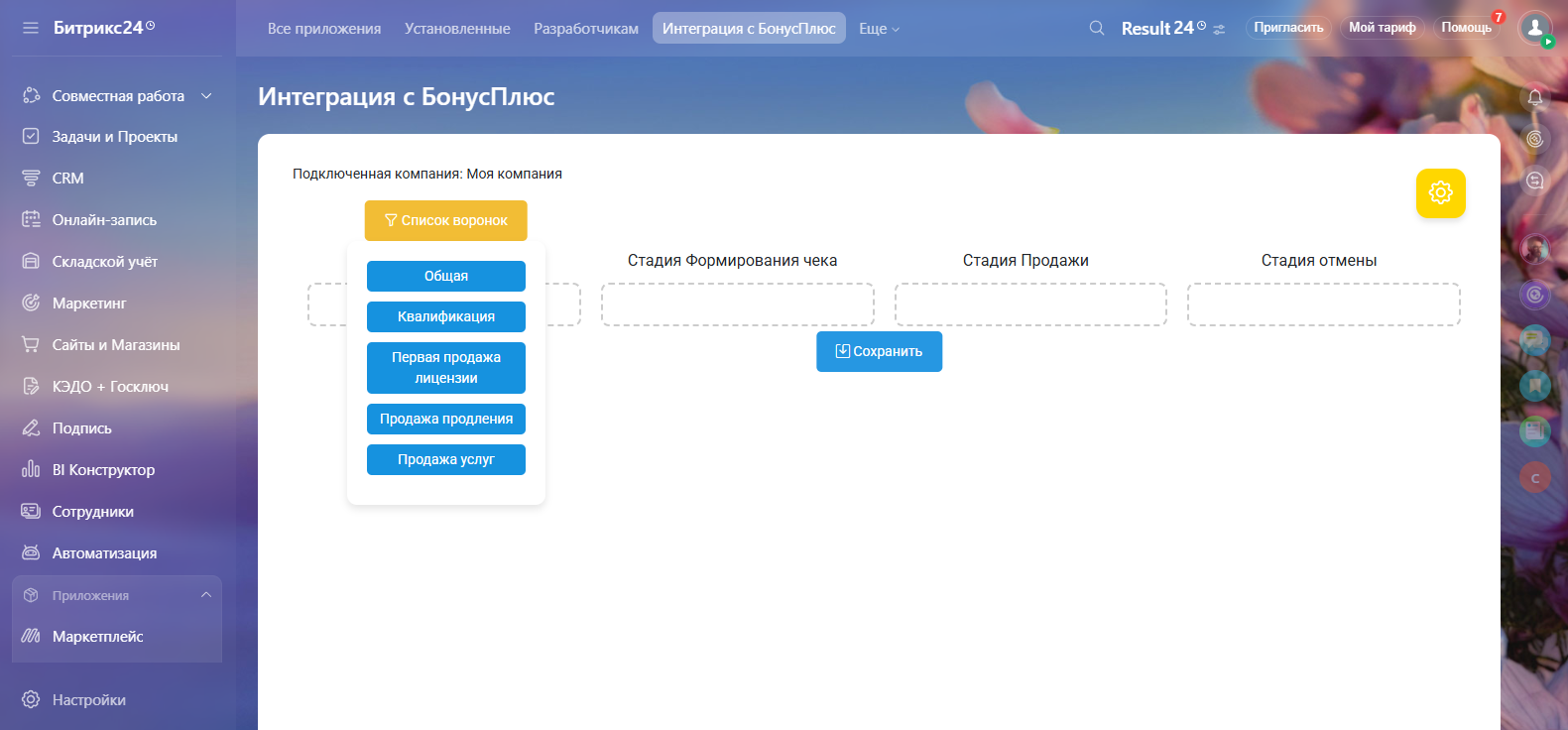The height and width of the screenshot is (730, 1568).
Task: Click the Стадия Формирования чека drop box
Action: point(738,304)
